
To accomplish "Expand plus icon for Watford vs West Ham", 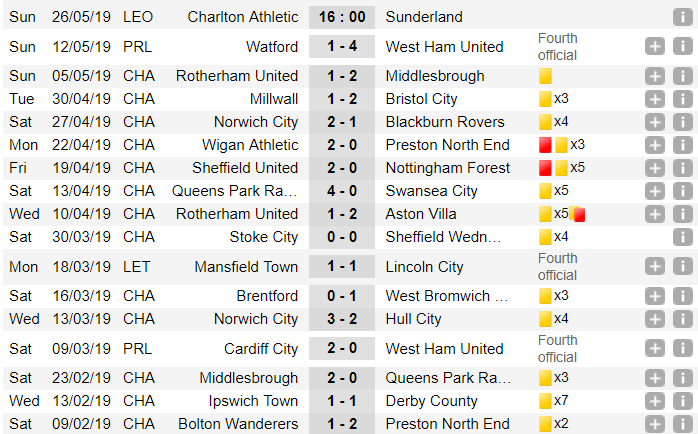I will (x=654, y=46).
